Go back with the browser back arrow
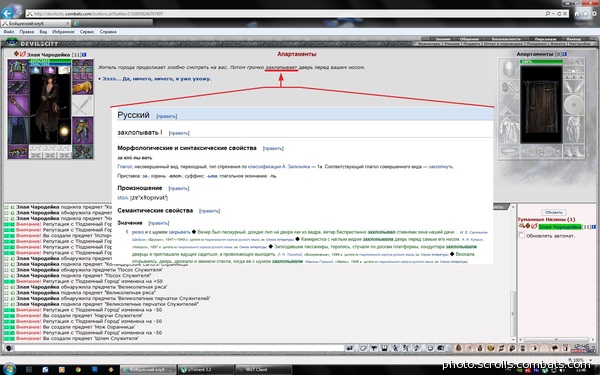This screenshot has height=375, width=600. pyautogui.click(x=7, y=13)
